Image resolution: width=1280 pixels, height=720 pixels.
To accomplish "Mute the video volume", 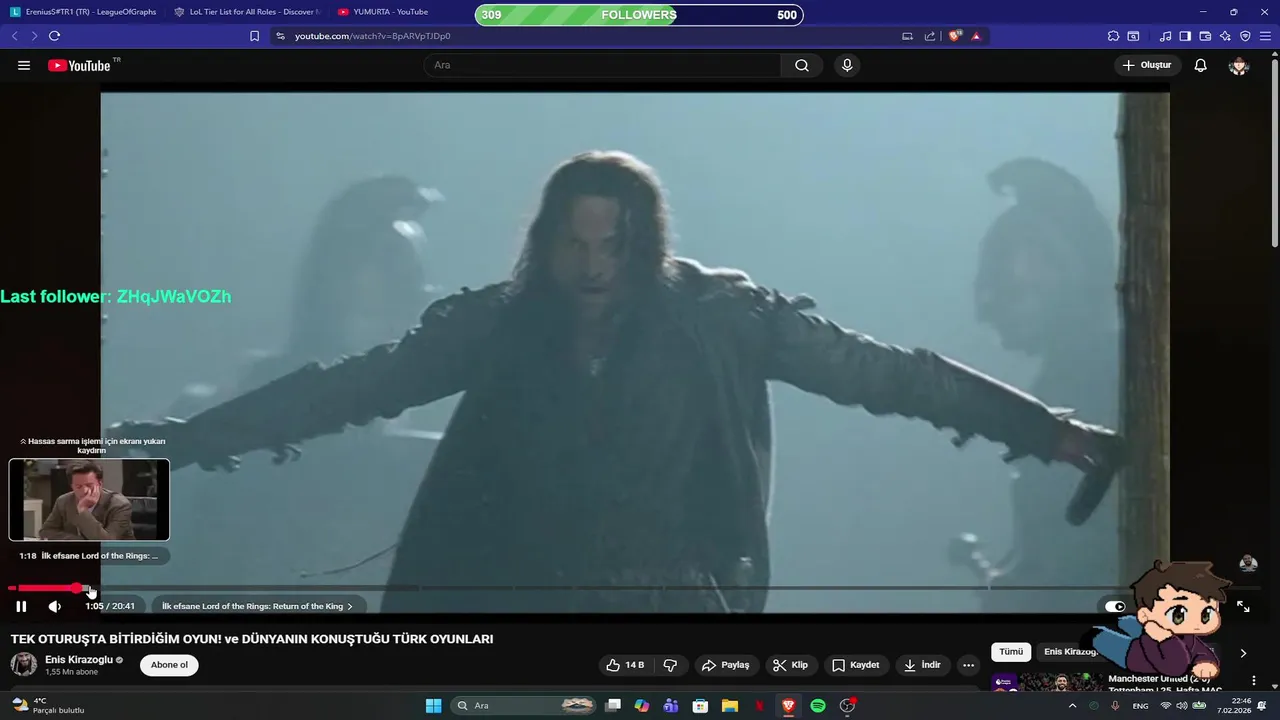I will pyautogui.click(x=55, y=606).
